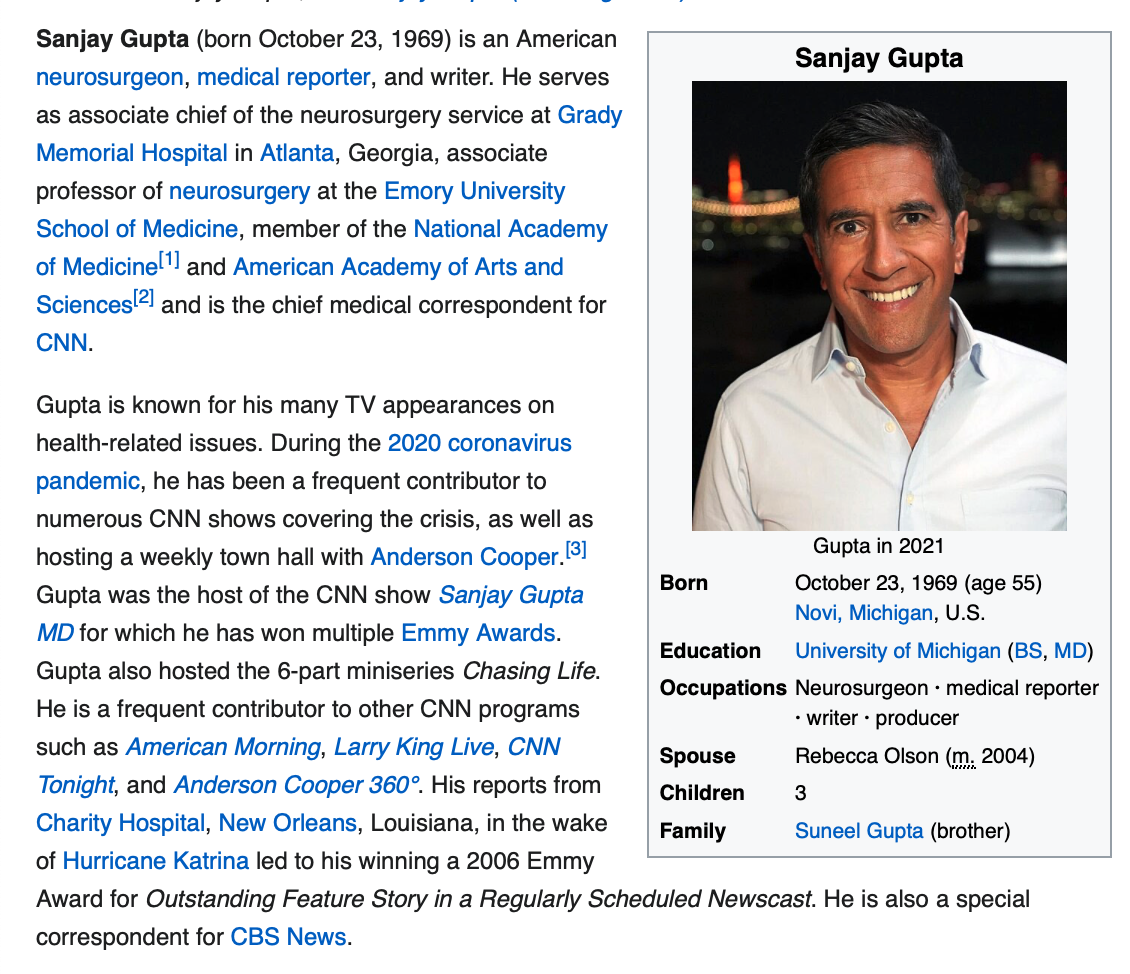
Task: Click the New Orleans link
Action: point(288,823)
